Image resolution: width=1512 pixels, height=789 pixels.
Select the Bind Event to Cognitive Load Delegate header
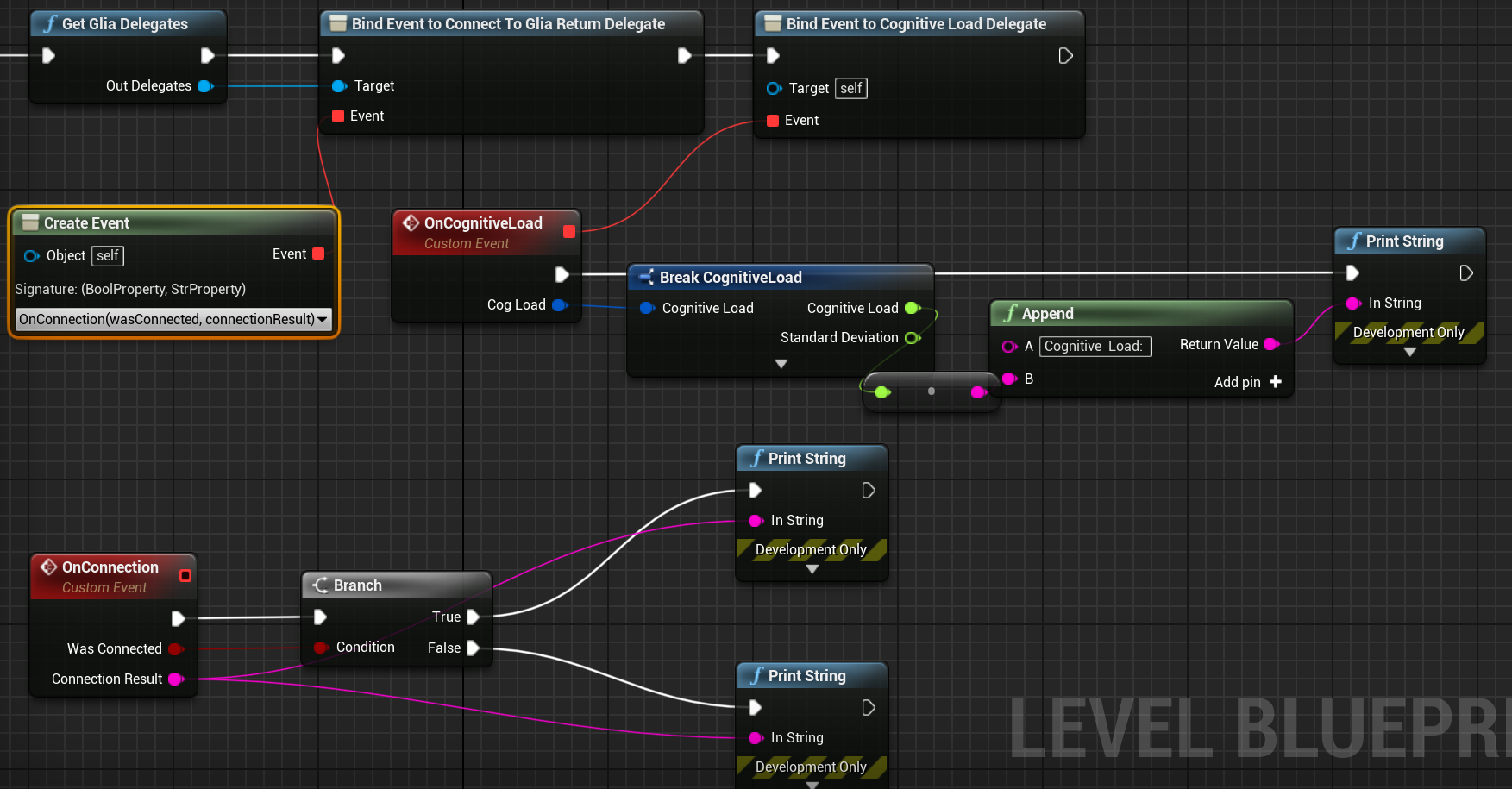[x=916, y=24]
